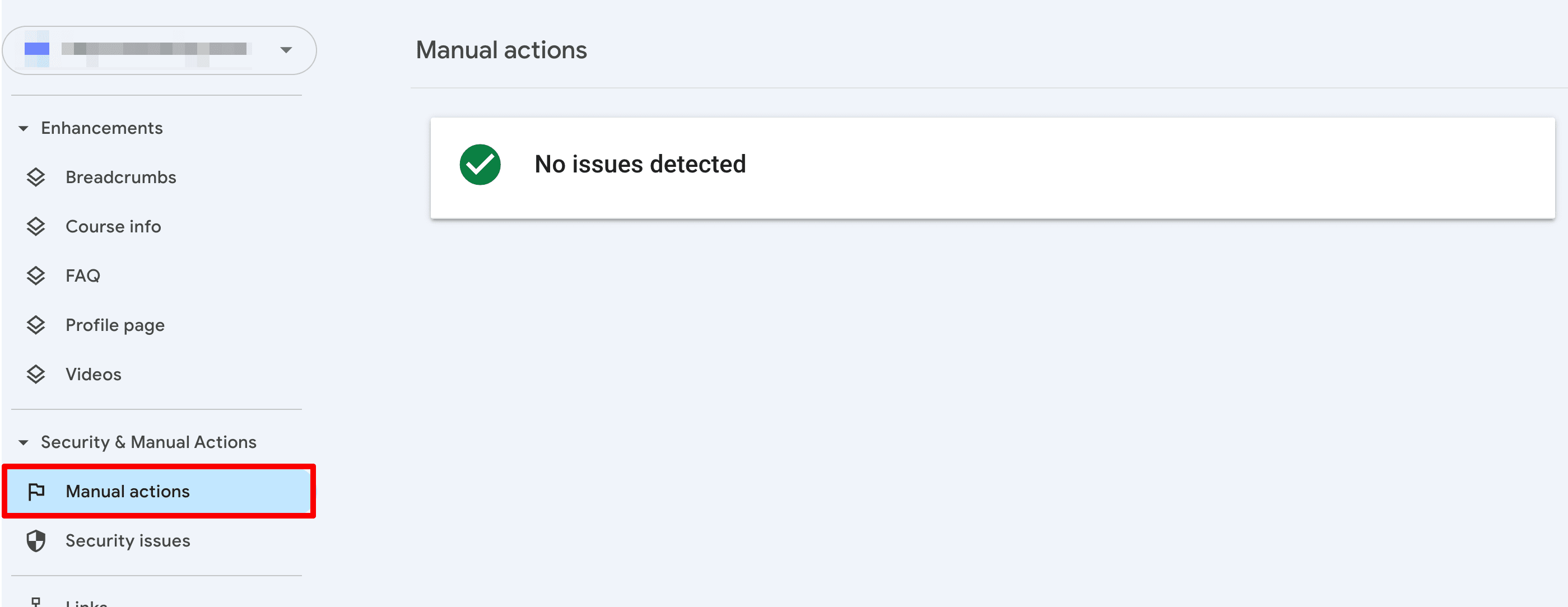Open the FAQ report
This screenshot has height=607, width=1568.
point(83,275)
